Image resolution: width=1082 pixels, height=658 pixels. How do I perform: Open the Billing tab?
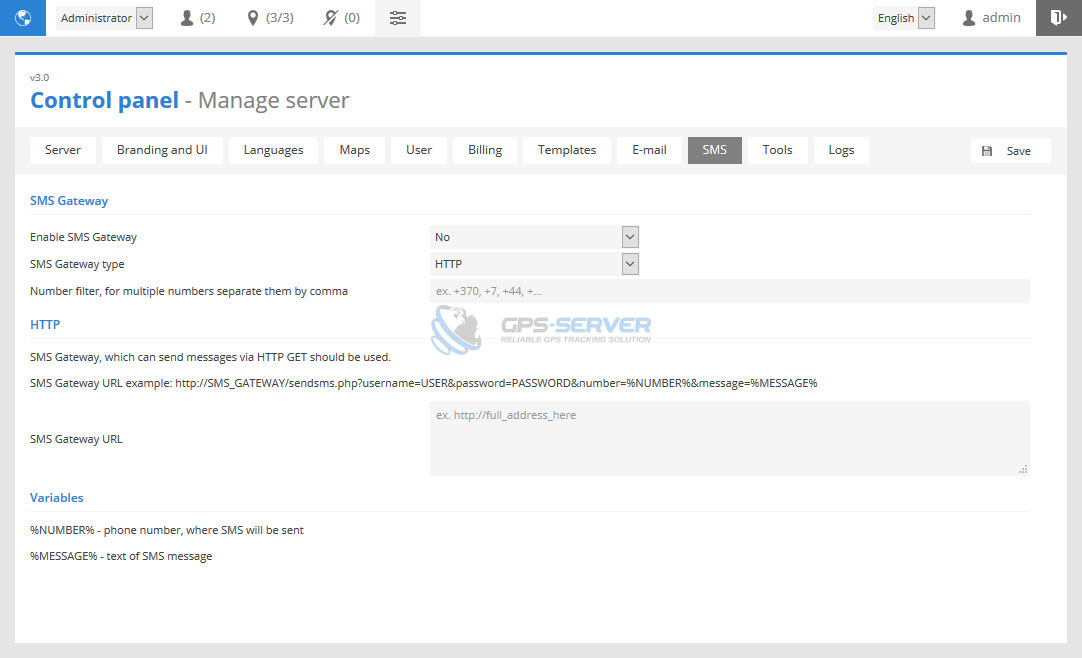pyautogui.click(x=485, y=150)
